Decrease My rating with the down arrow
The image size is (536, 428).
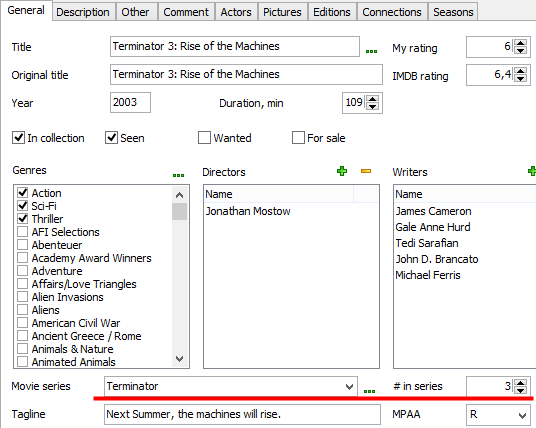pos(521,51)
